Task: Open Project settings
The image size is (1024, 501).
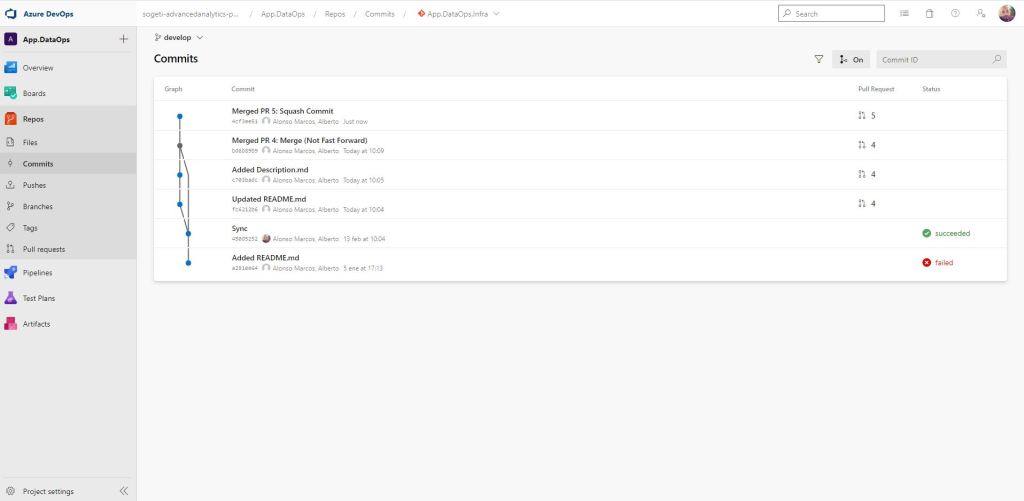Action: pos(47,491)
